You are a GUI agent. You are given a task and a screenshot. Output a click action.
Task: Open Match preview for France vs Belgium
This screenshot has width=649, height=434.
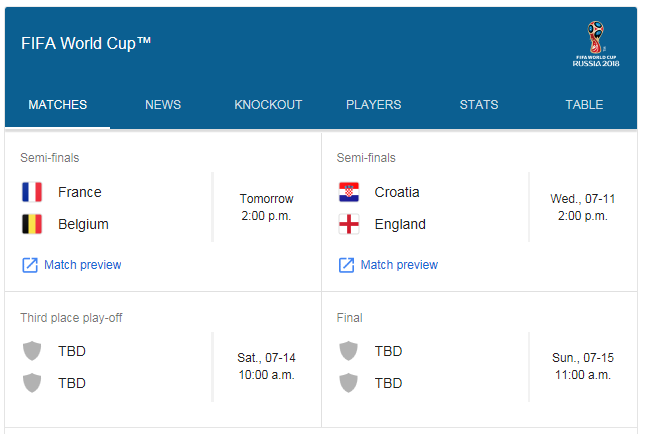(83, 265)
